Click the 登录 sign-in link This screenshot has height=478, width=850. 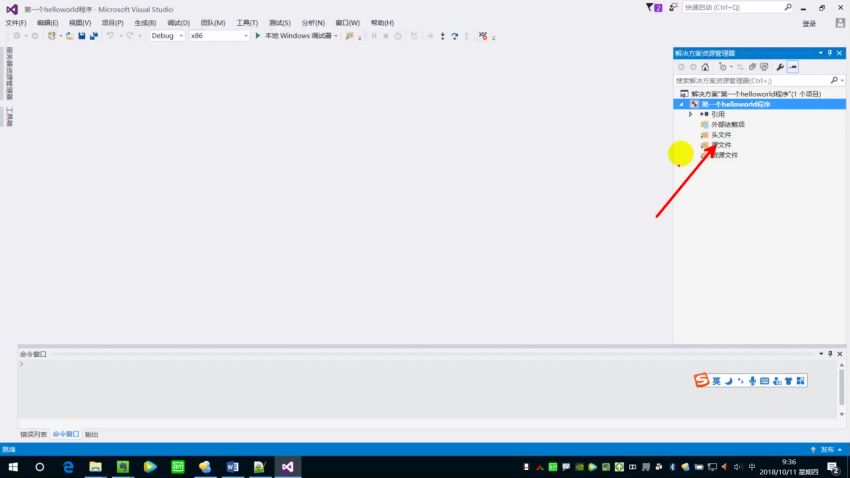[x=809, y=24]
